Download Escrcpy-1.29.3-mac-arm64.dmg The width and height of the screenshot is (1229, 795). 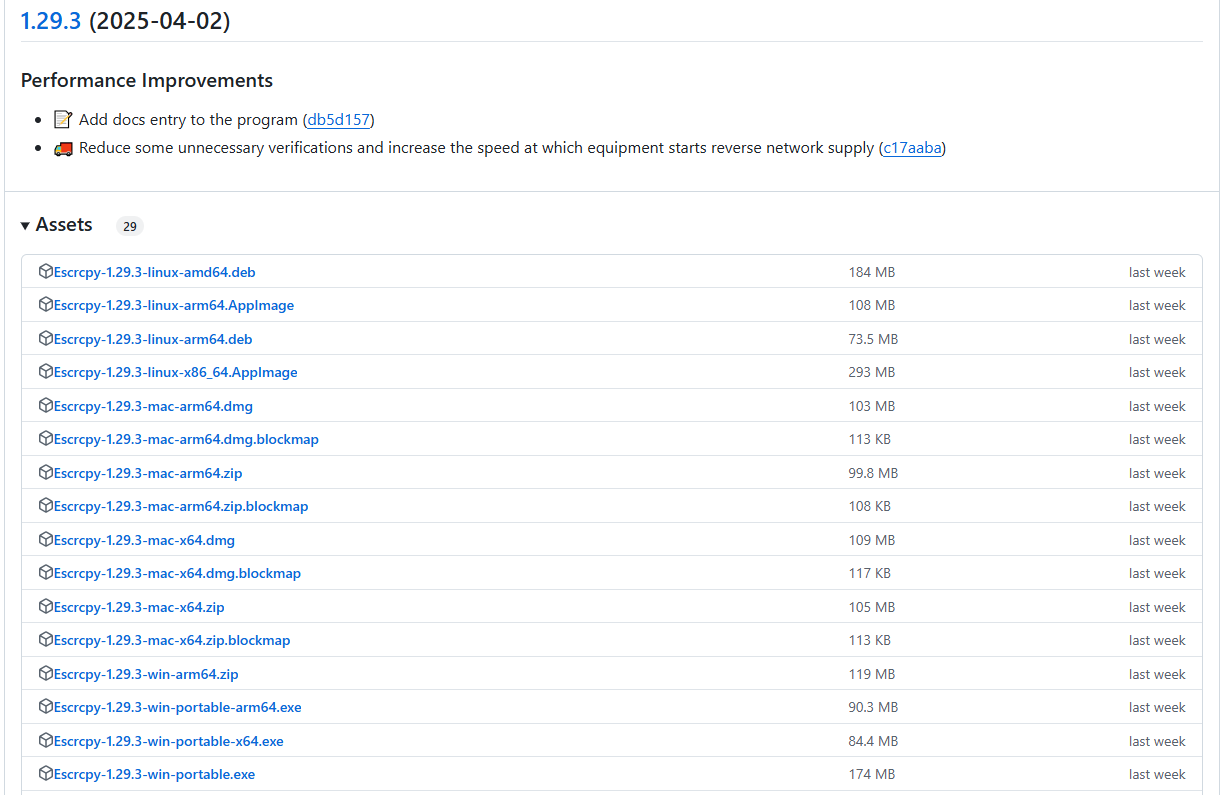click(153, 406)
